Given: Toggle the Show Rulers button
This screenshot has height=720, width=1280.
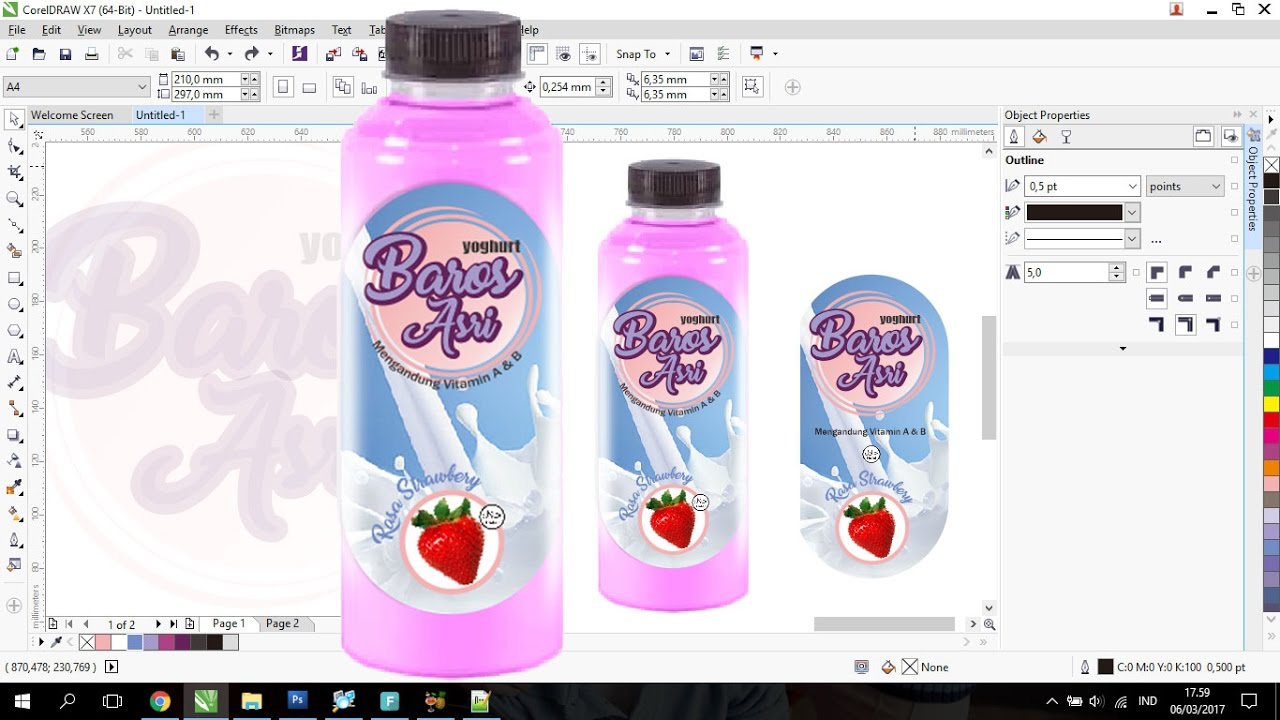Looking at the screenshot, I should [538, 54].
